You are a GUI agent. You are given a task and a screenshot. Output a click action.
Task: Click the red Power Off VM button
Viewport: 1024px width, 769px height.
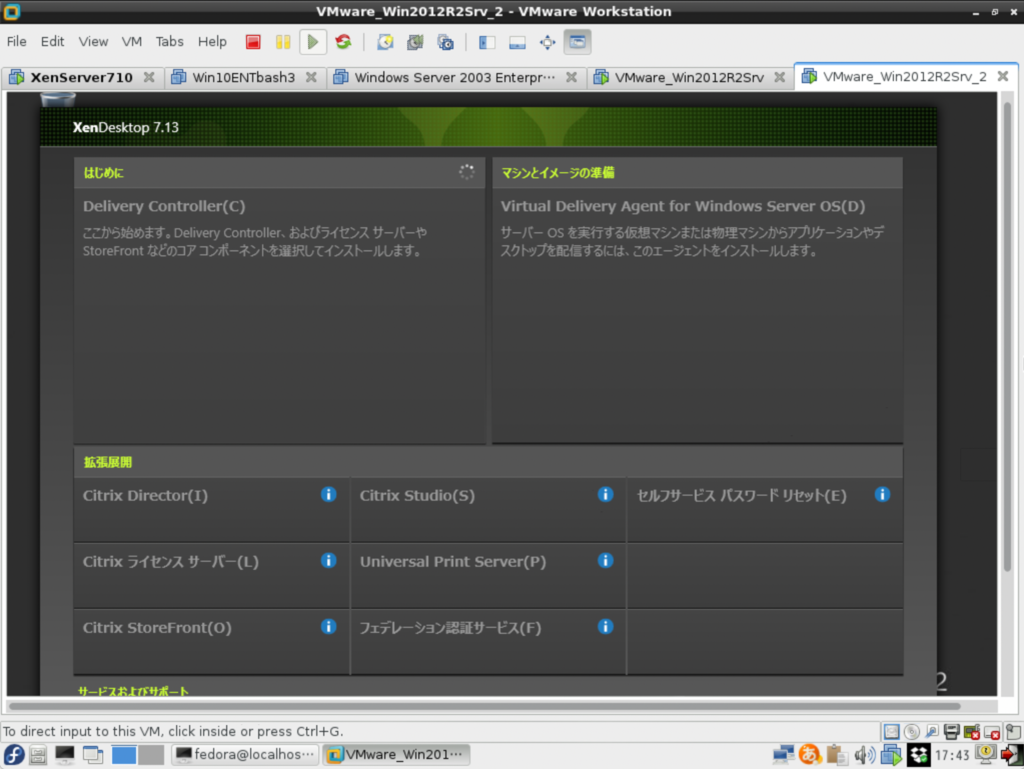[253, 42]
